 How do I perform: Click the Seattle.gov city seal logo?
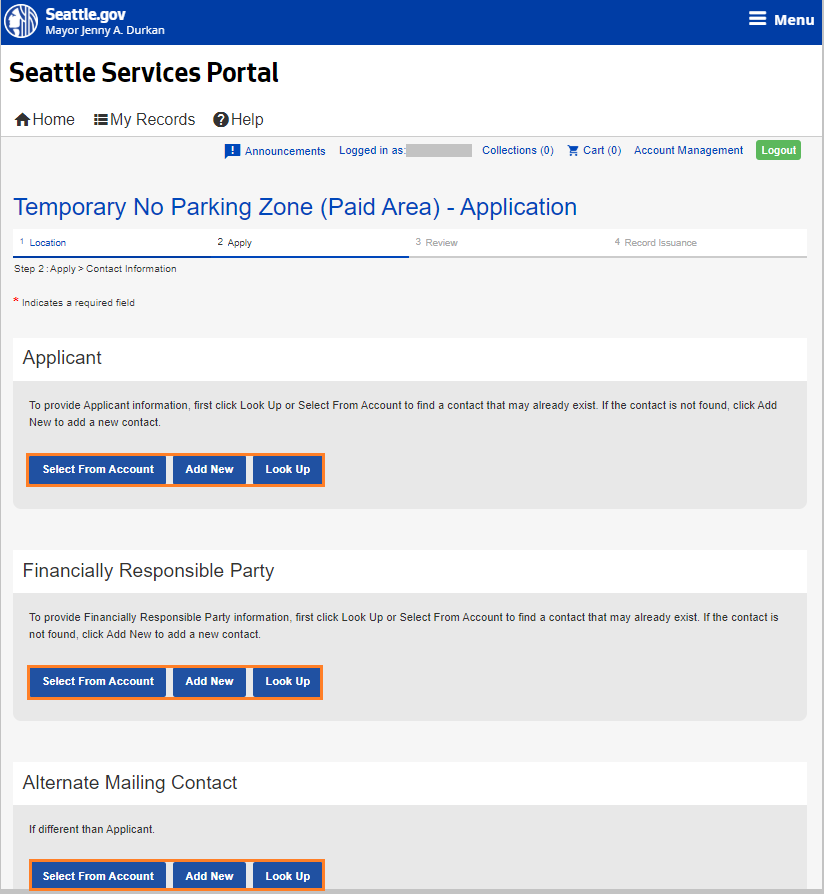pyautogui.click(x=22, y=21)
